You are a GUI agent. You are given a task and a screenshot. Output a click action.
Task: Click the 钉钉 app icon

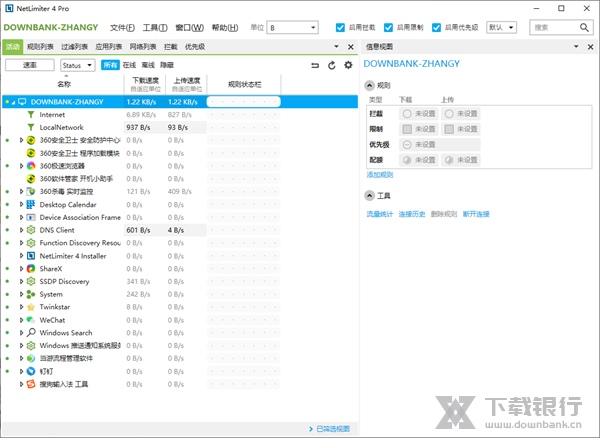pos(31,371)
